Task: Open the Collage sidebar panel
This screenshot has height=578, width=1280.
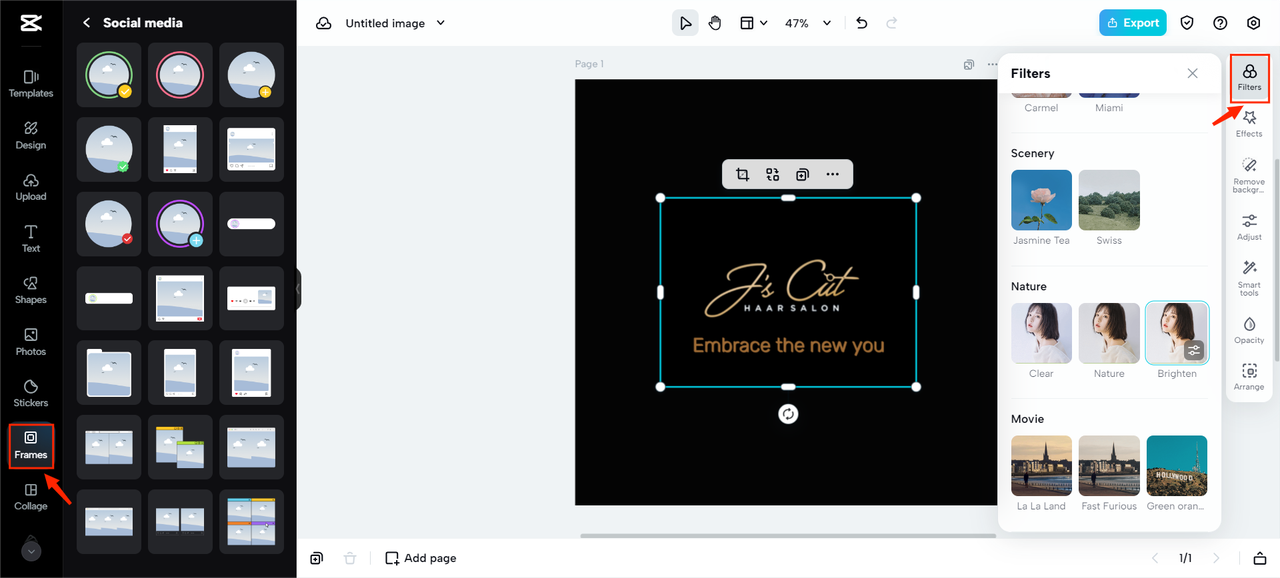Action: point(31,497)
